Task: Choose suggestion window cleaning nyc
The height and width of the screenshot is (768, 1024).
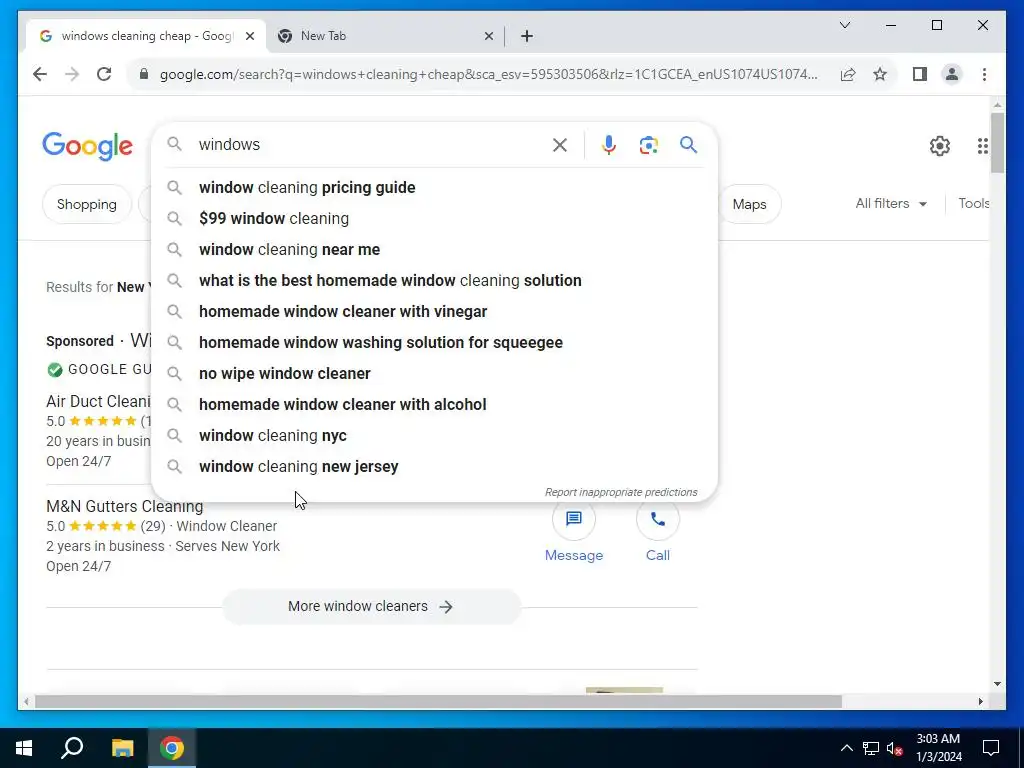Action: coord(434,436)
